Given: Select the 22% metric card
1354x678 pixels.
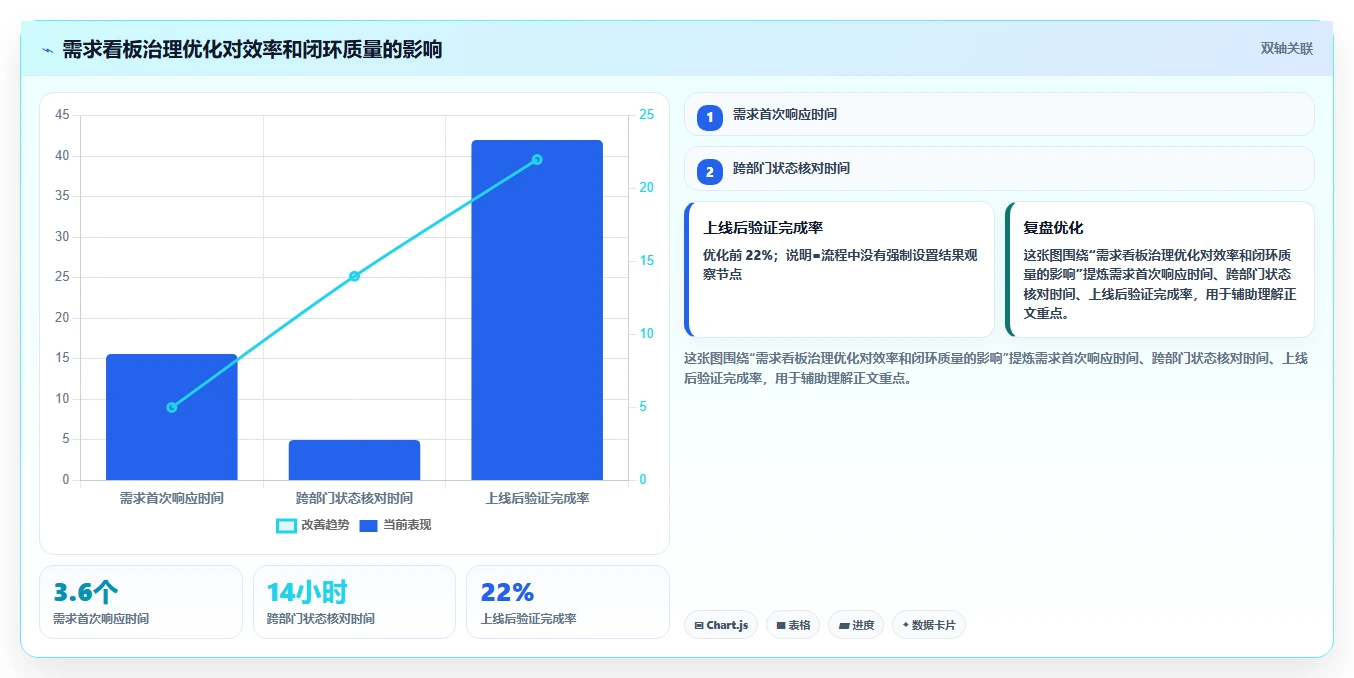Looking at the screenshot, I should (568, 602).
